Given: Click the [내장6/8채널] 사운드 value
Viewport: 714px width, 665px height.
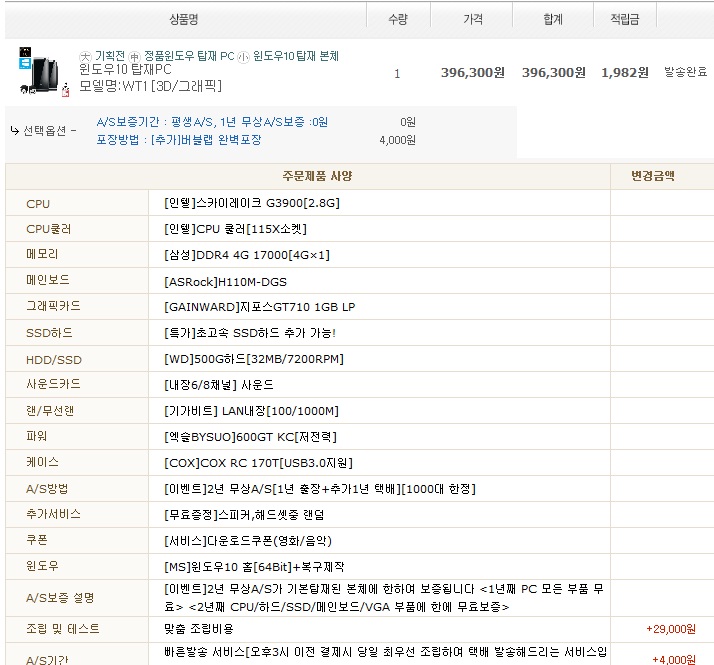Looking at the screenshot, I should point(219,385).
